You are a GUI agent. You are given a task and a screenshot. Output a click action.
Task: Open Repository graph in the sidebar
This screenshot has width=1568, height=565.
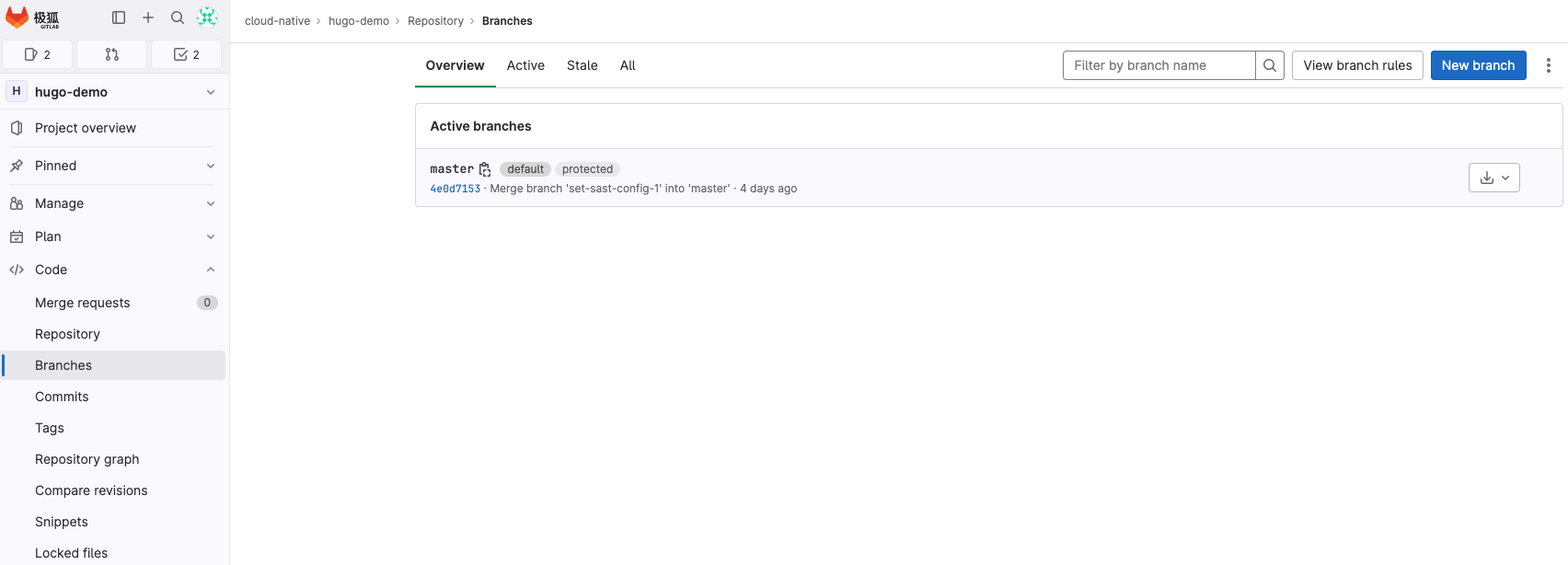[114, 459]
